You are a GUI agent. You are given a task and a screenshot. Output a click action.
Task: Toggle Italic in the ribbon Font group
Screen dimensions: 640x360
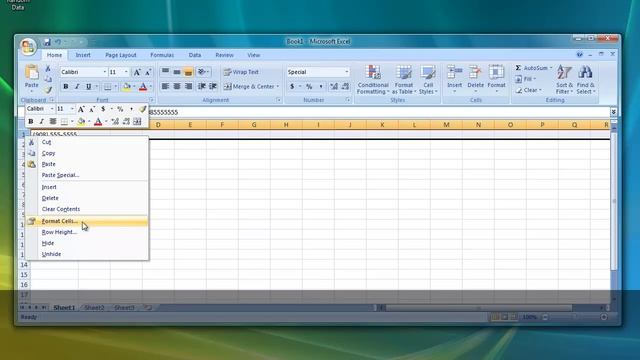pyautogui.click(x=77, y=87)
